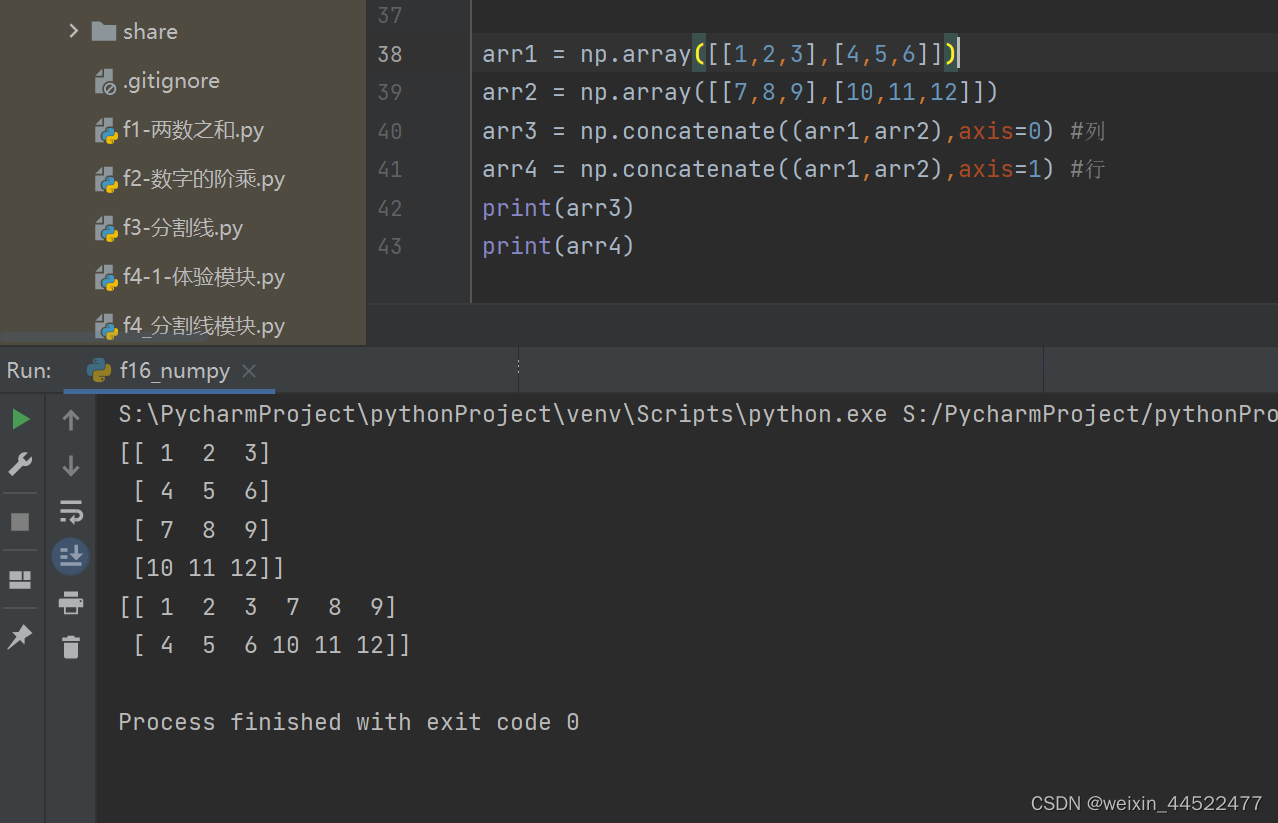
Task: Click output row '[ 4 5 6 10 11 12]]'
Action: [272, 645]
